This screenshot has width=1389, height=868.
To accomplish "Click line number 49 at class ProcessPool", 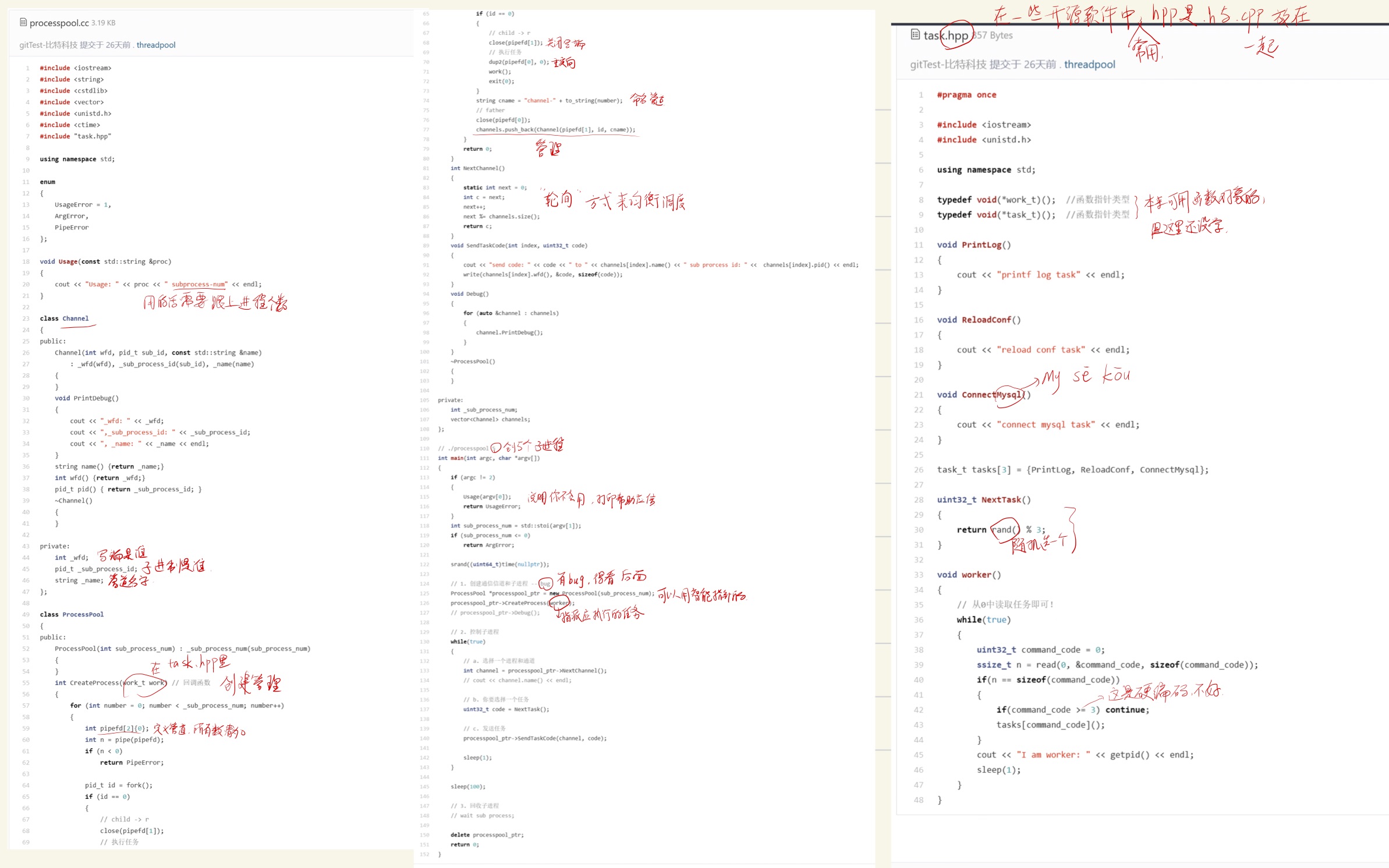I will click(x=26, y=614).
